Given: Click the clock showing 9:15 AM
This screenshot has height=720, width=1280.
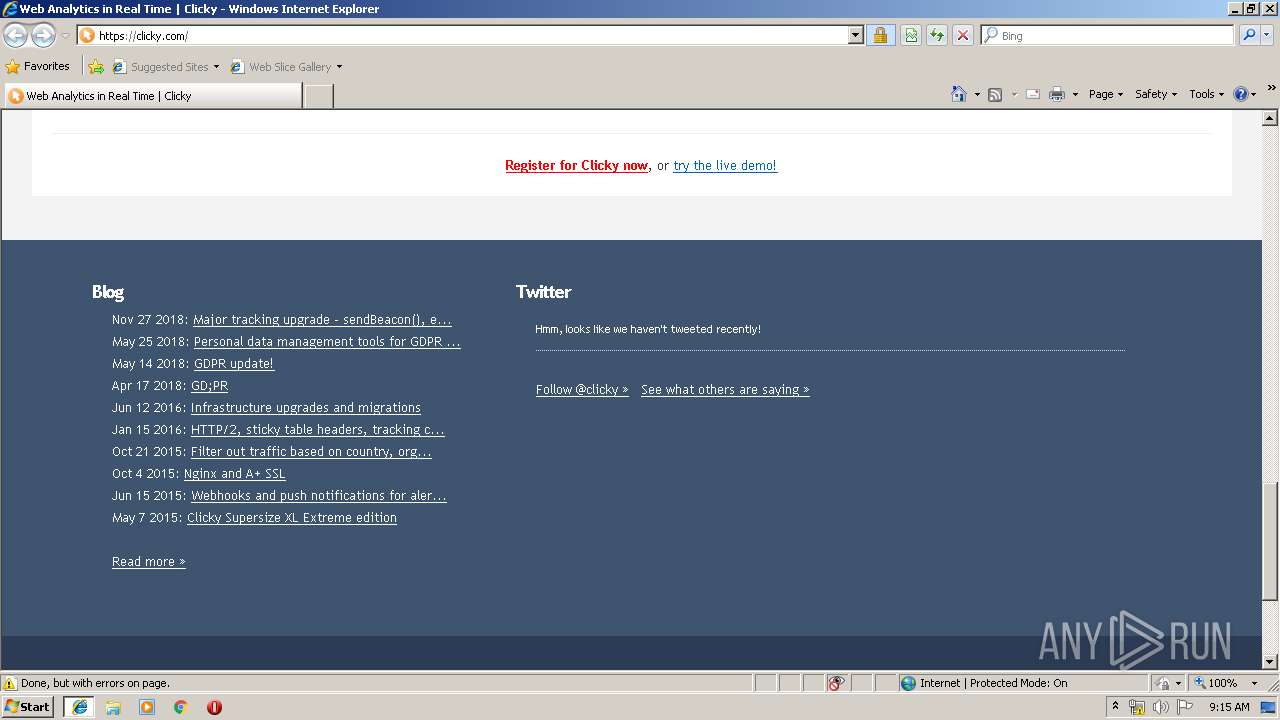Looking at the screenshot, I should (x=1229, y=707).
